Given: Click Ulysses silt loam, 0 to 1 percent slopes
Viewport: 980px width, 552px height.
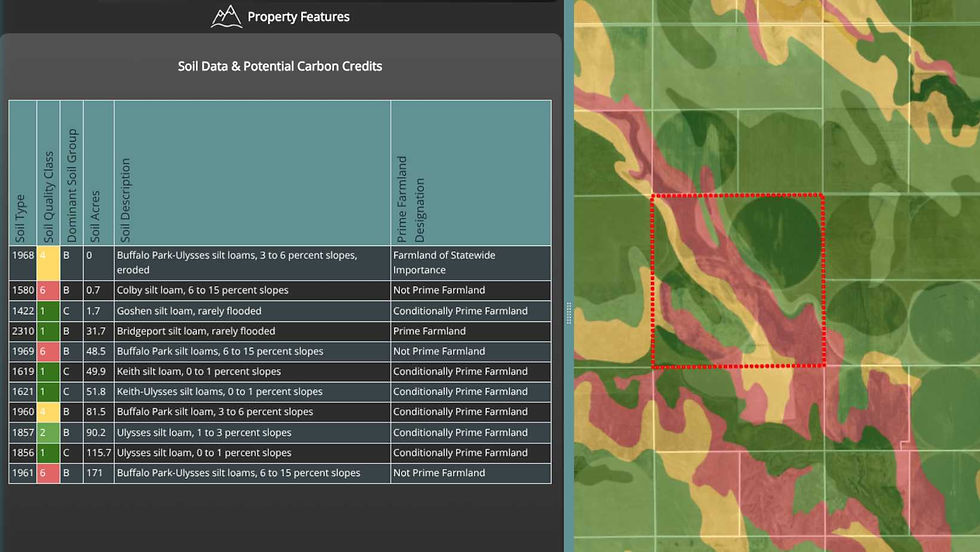Looking at the screenshot, I should (x=204, y=453).
